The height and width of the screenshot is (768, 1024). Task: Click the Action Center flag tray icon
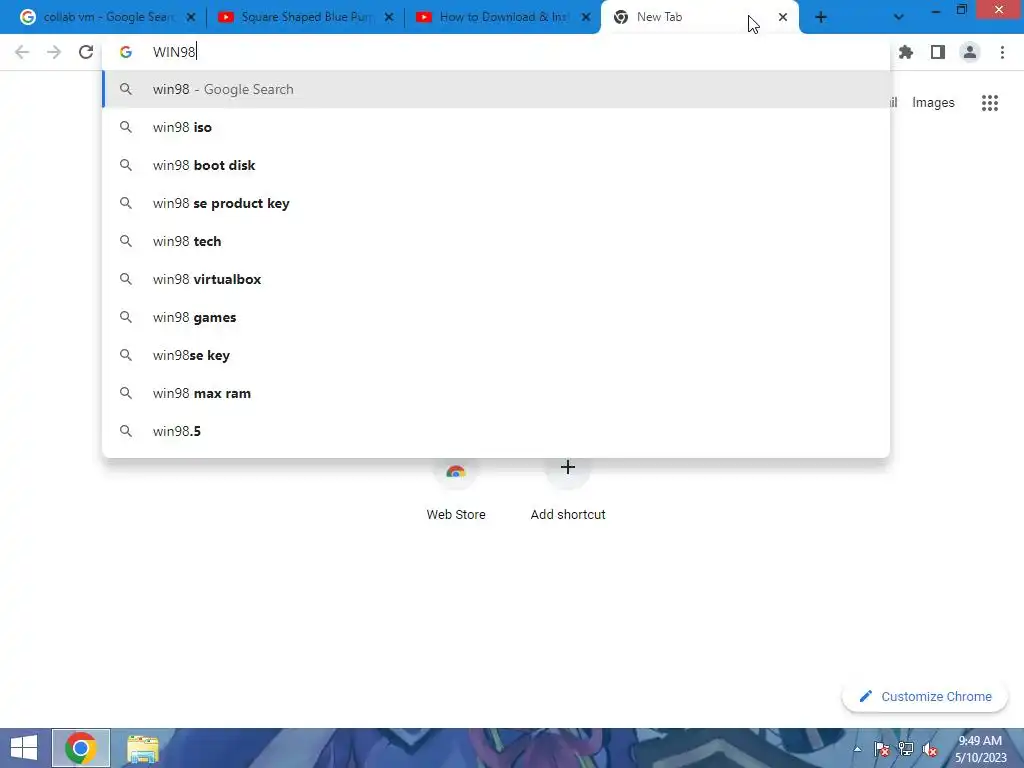coord(882,749)
